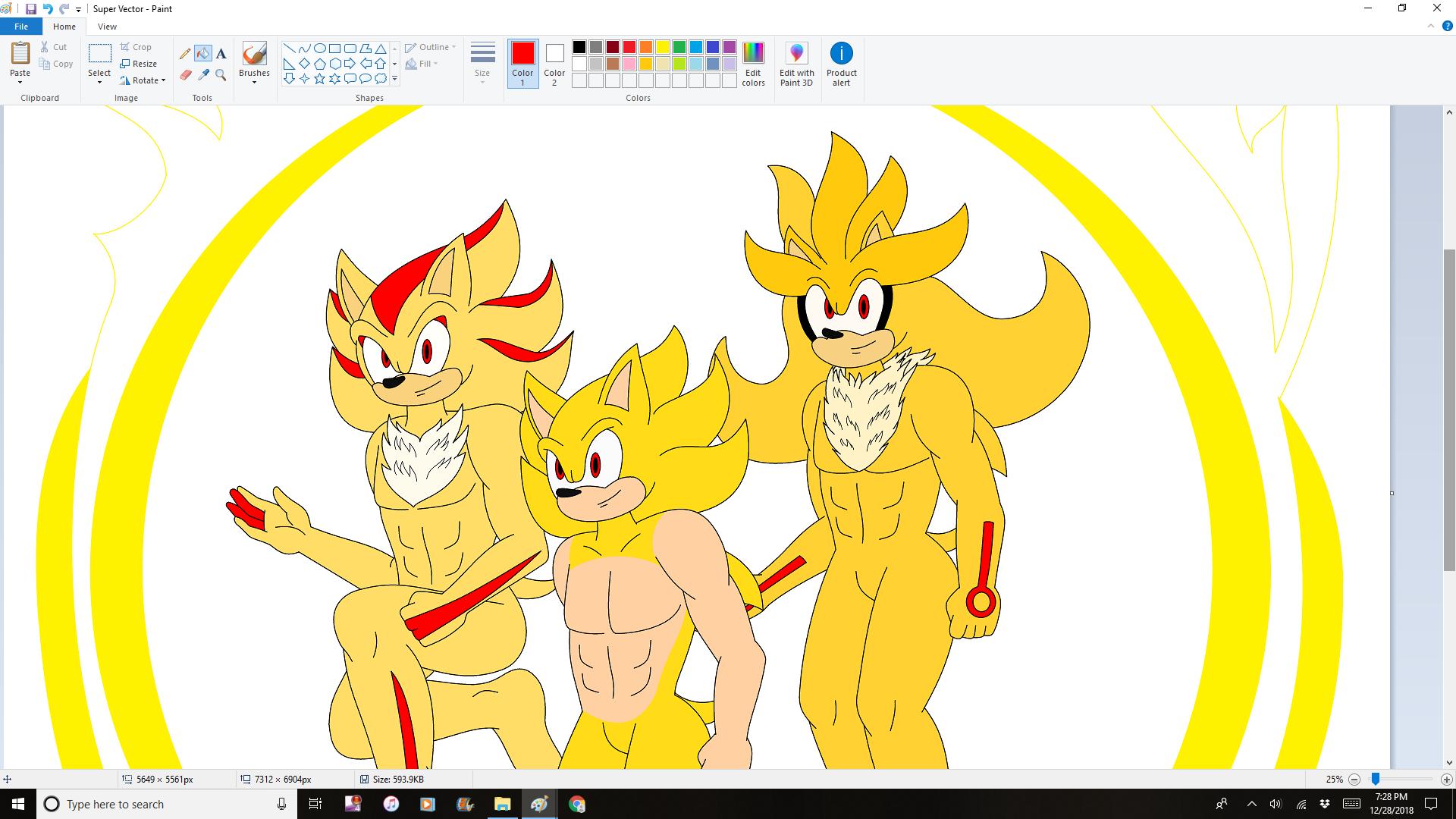
Task: Choose the Down arrow shape
Action: click(289, 78)
